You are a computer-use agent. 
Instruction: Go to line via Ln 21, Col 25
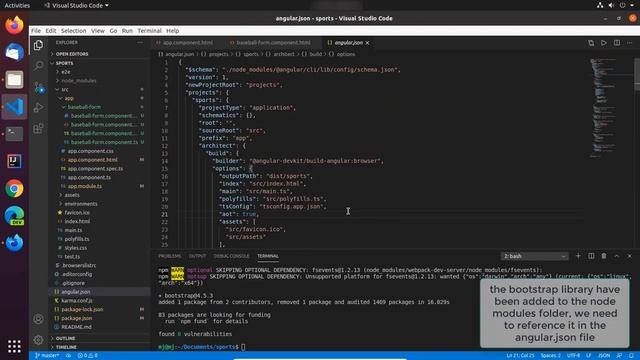[520, 356]
